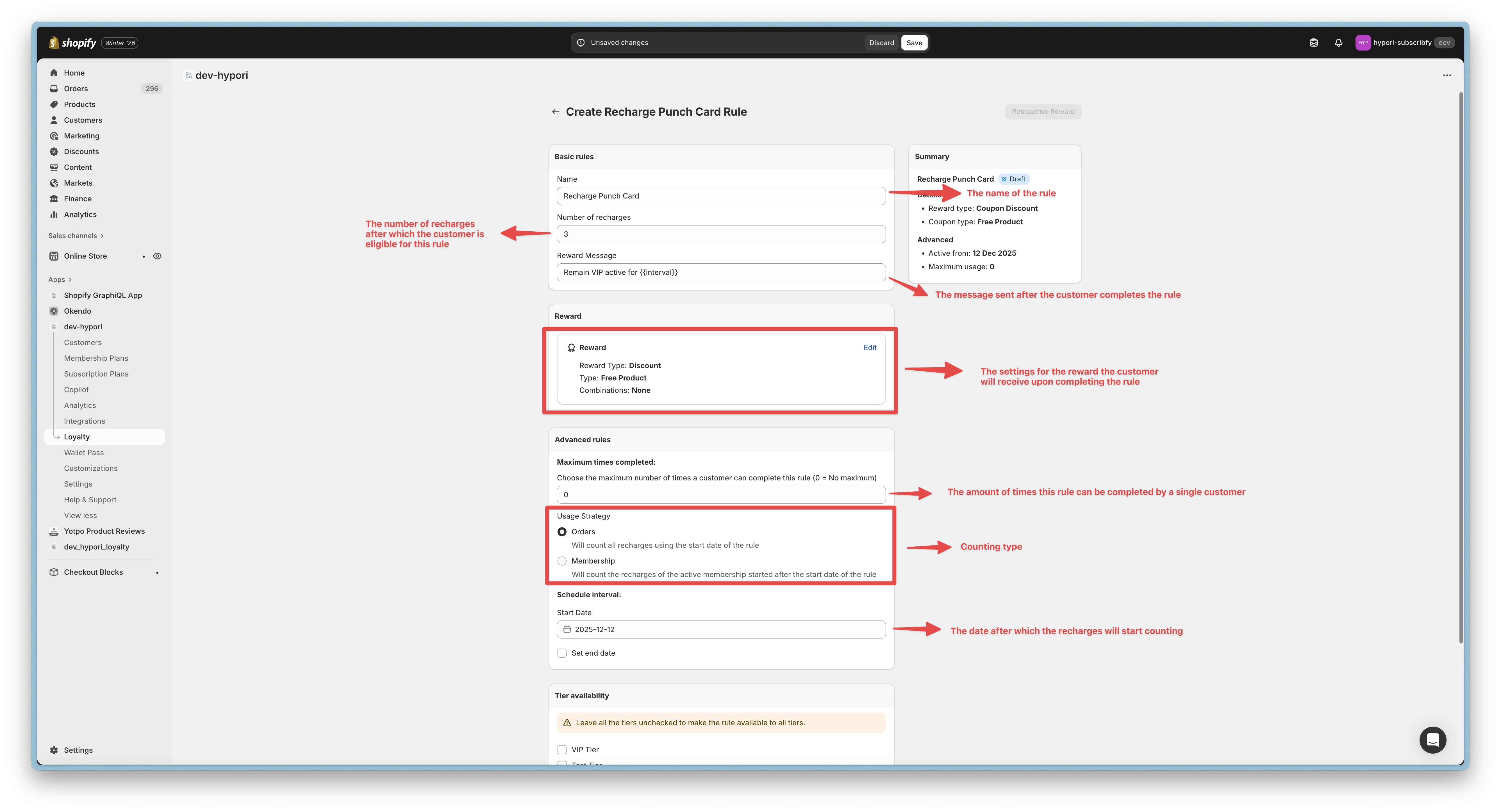The image size is (1501, 812).
Task: Go to Wallet Pass page
Action: pyautogui.click(x=84, y=453)
